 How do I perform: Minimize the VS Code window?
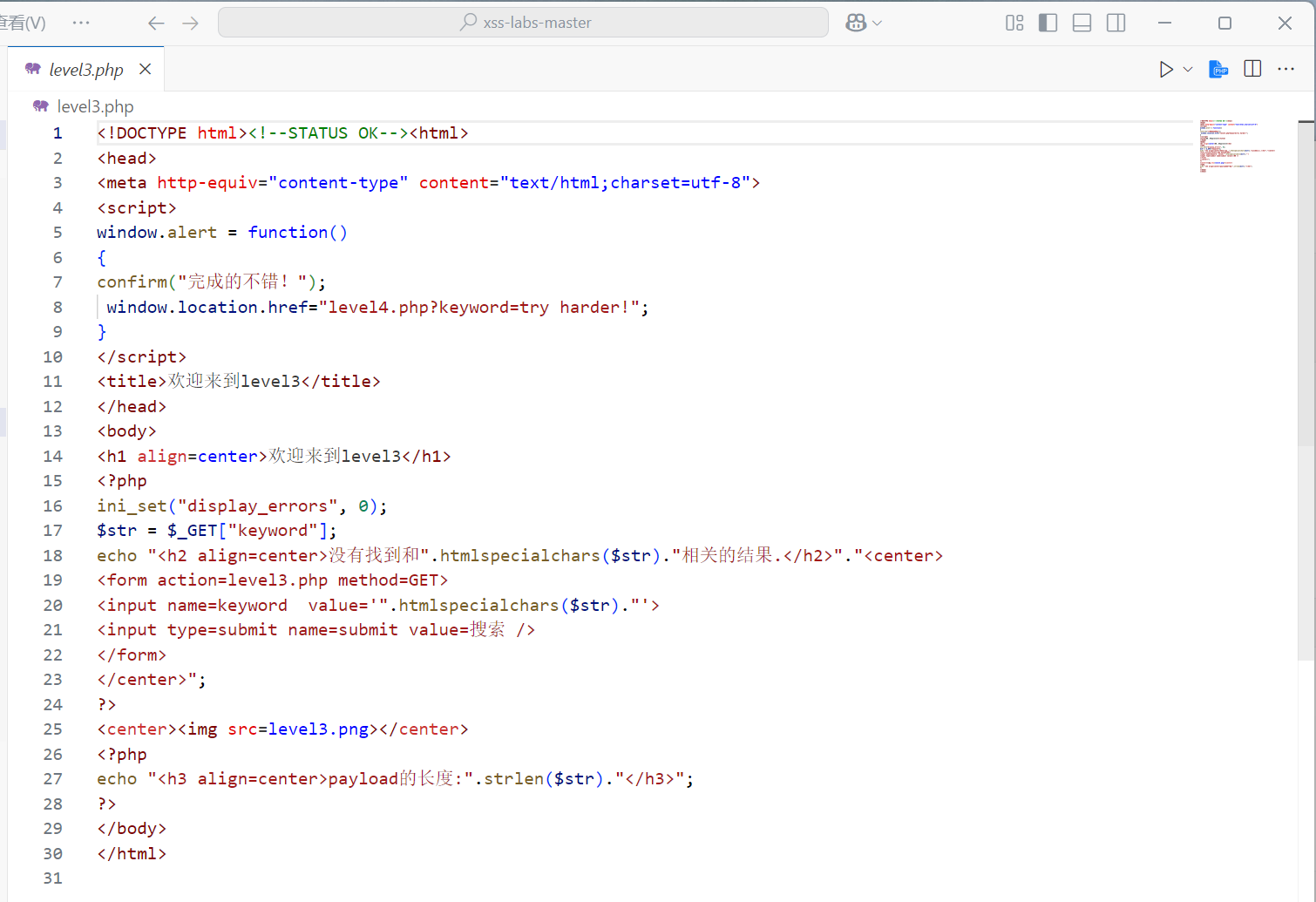(1164, 23)
